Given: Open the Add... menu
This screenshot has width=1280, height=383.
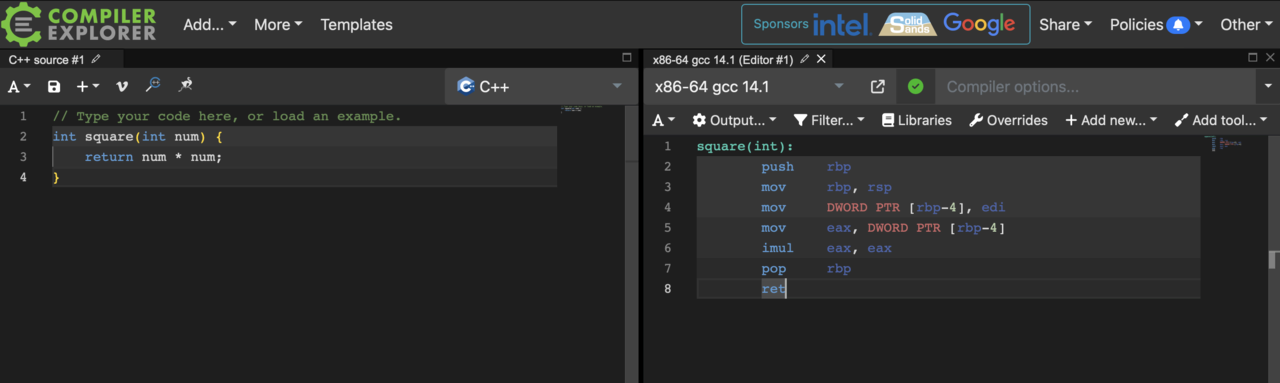Looking at the screenshot, I should 210,24.
